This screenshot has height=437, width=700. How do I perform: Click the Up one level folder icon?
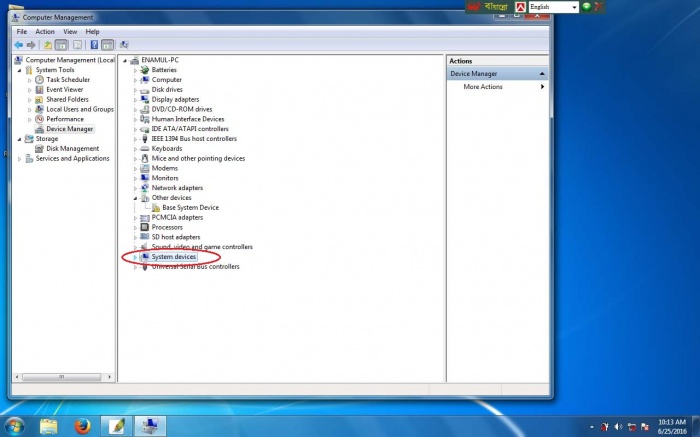click(x=48, y=45)
